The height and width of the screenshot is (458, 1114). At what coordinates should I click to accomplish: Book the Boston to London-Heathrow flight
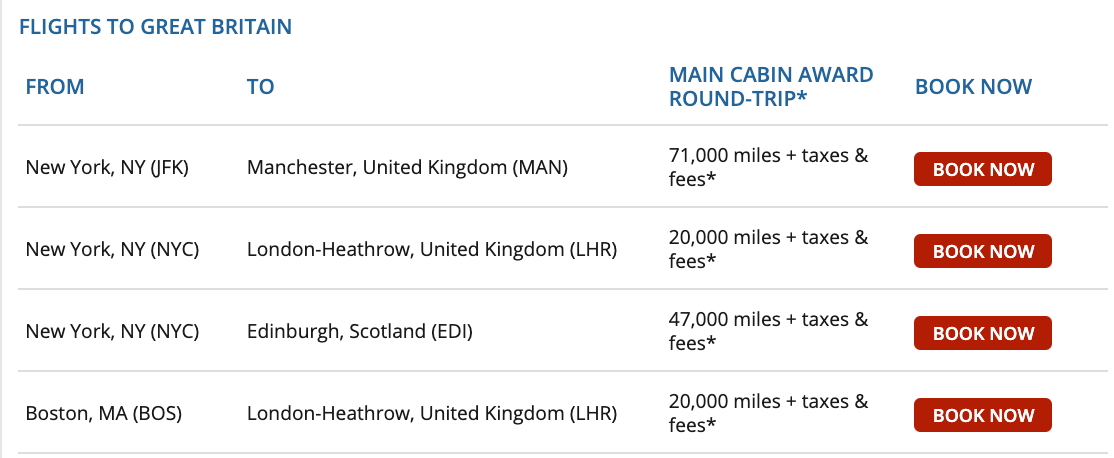tap(983, 415)
